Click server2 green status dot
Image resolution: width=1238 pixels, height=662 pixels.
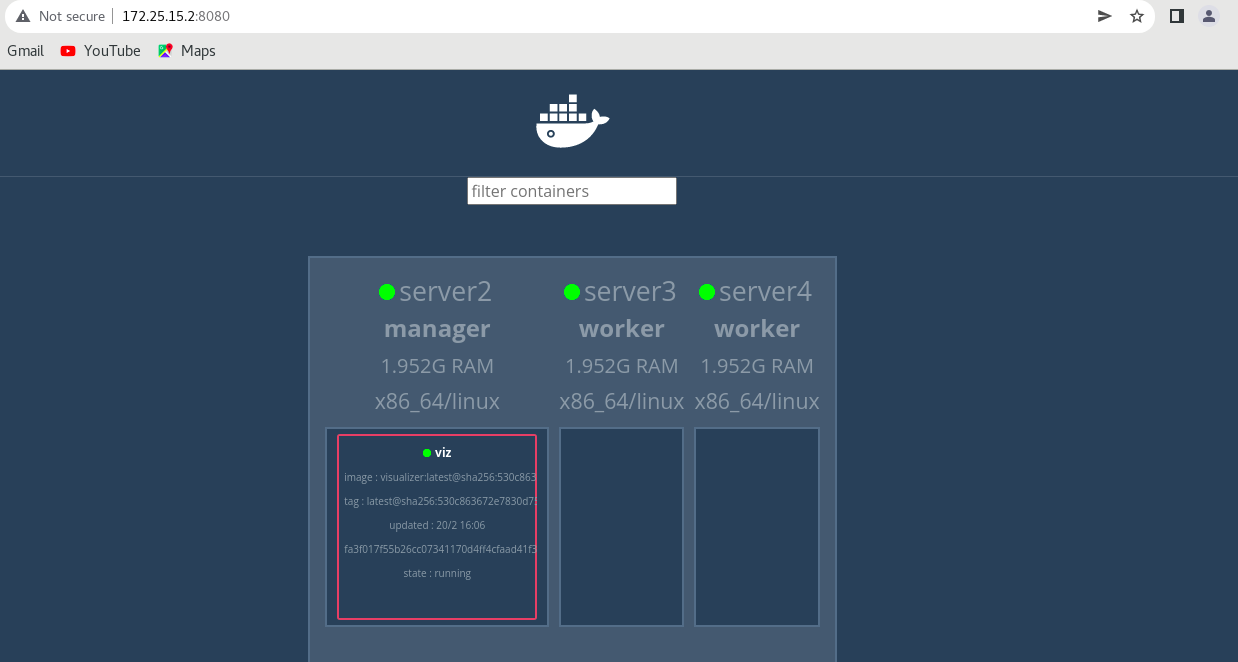387,292
